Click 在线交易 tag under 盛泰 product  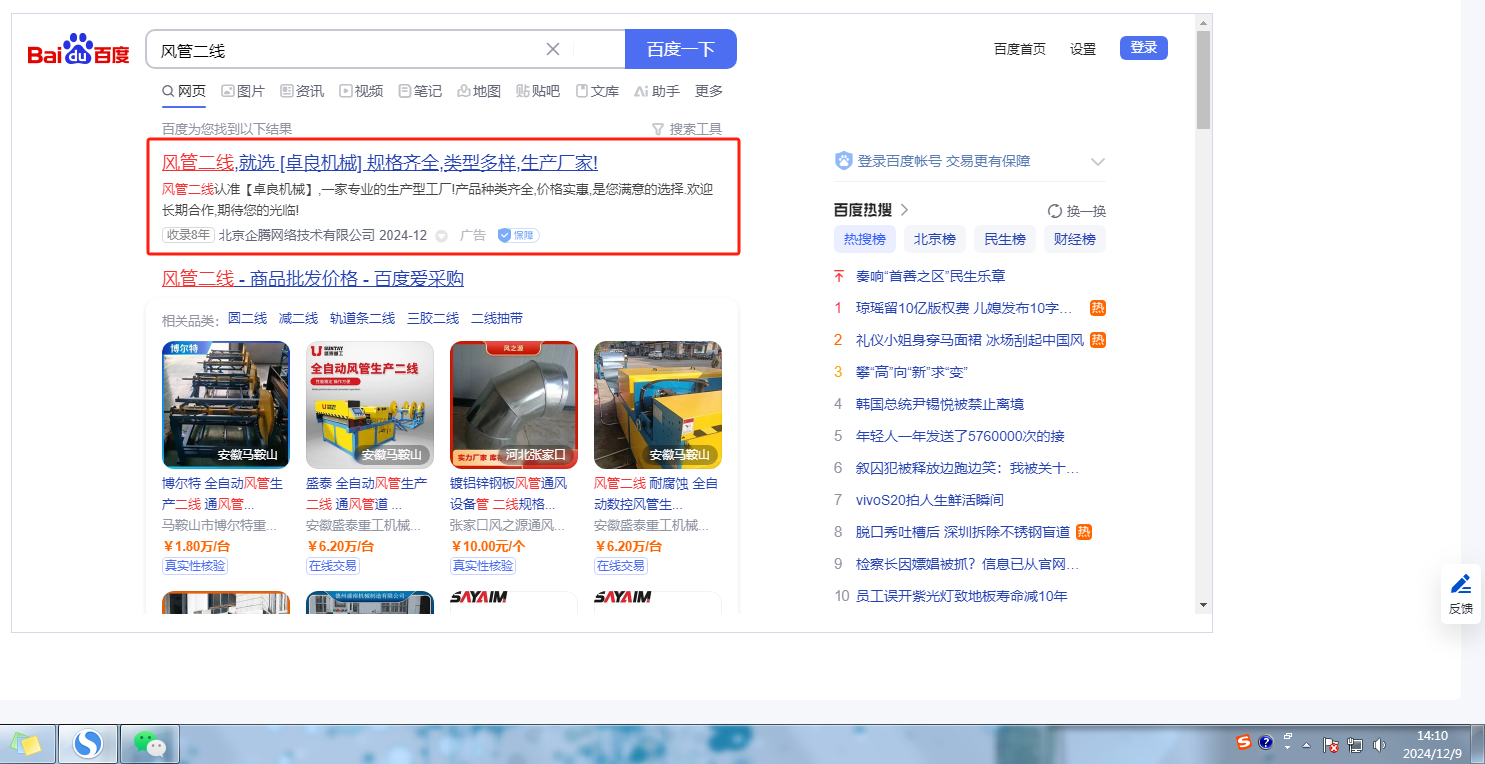click(333, 566)
